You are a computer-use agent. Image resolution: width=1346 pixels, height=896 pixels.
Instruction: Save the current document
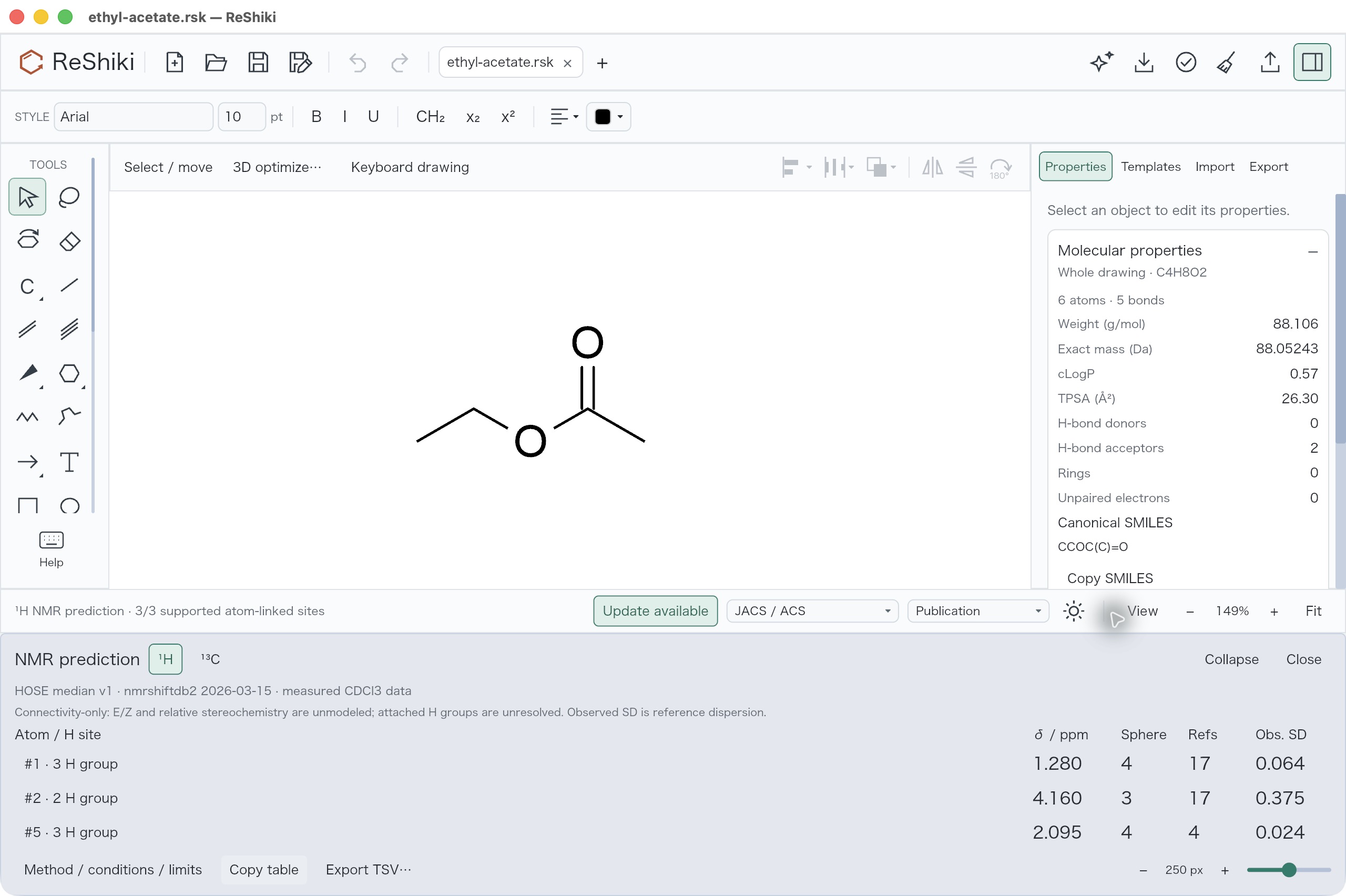(x=258, y=62)
